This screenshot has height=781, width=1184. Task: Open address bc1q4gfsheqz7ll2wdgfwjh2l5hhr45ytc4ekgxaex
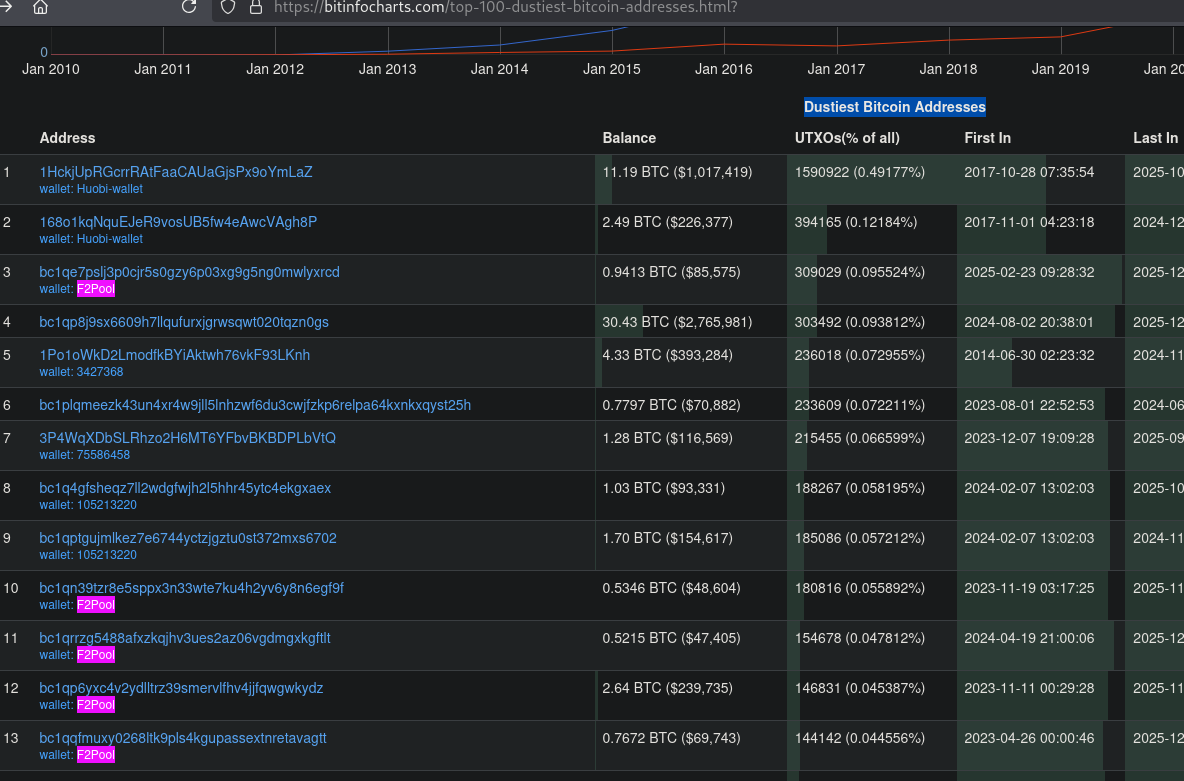coord(185,488)
